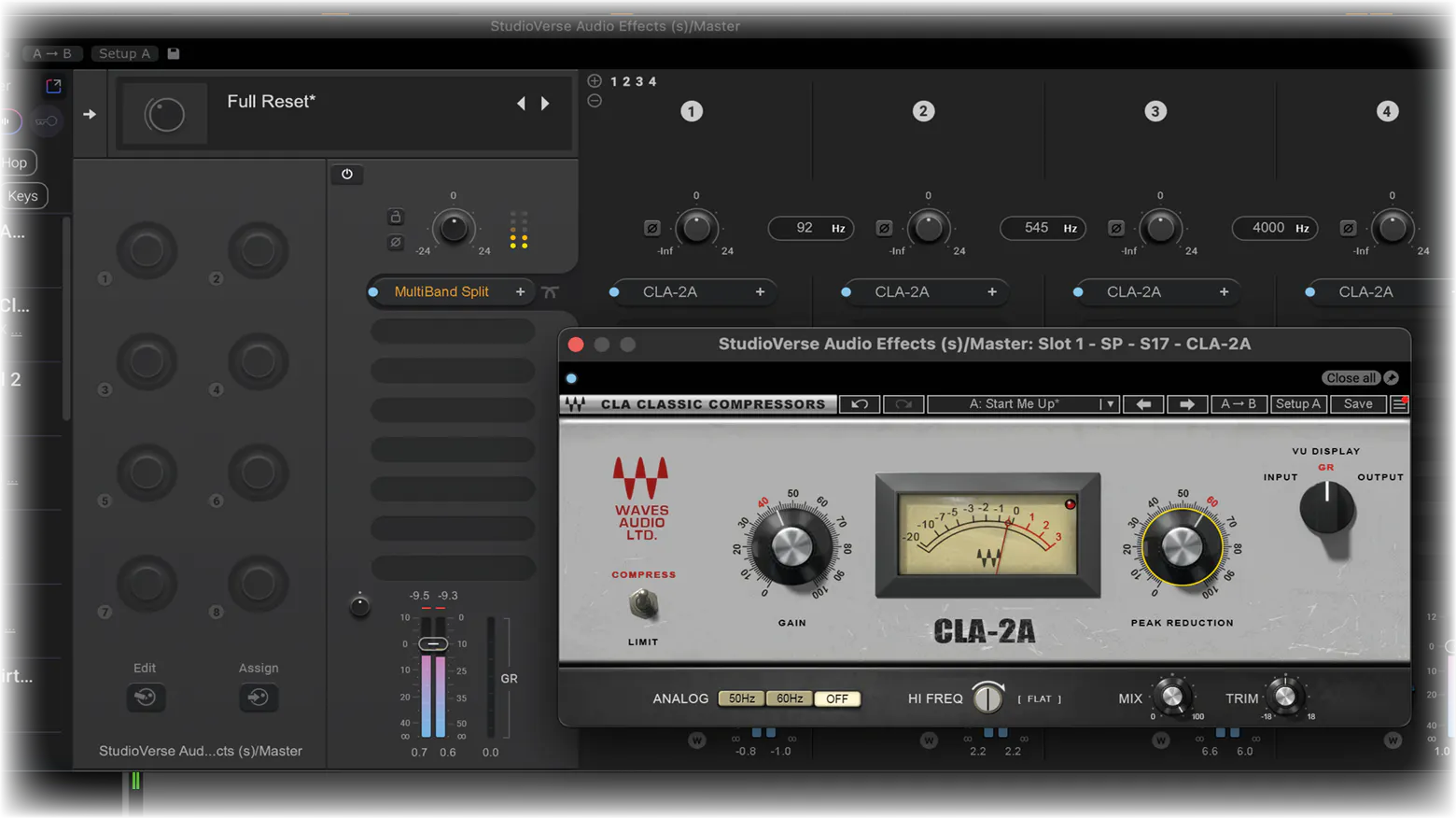
Task: Click macro knob number 1
Action: click(147, 250)
